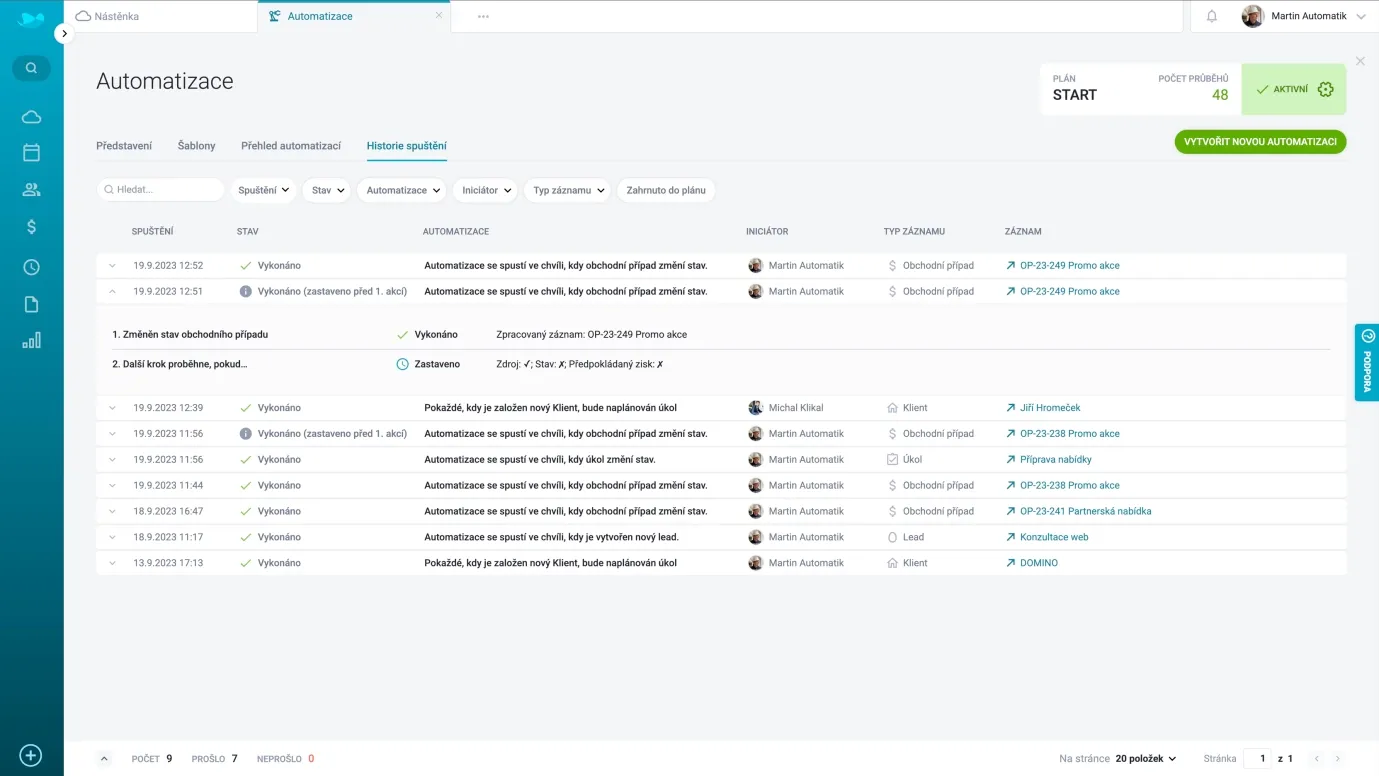This screenshot has height=776, width=1379.
Task: Open contacts people icon in sidebar
Action: pyautogui.click(x=31, y=190)
